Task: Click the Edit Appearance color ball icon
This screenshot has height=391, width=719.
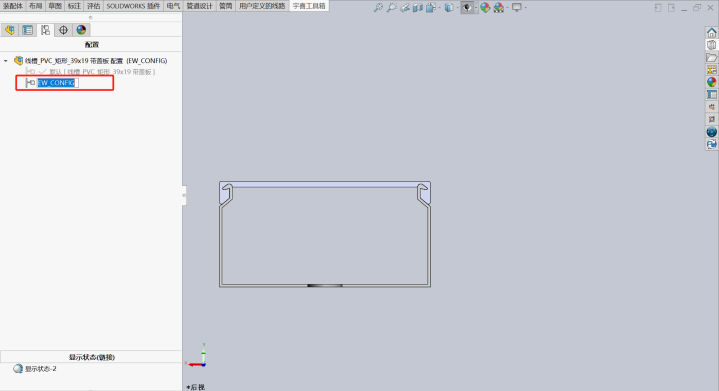Action: point(485,7)
